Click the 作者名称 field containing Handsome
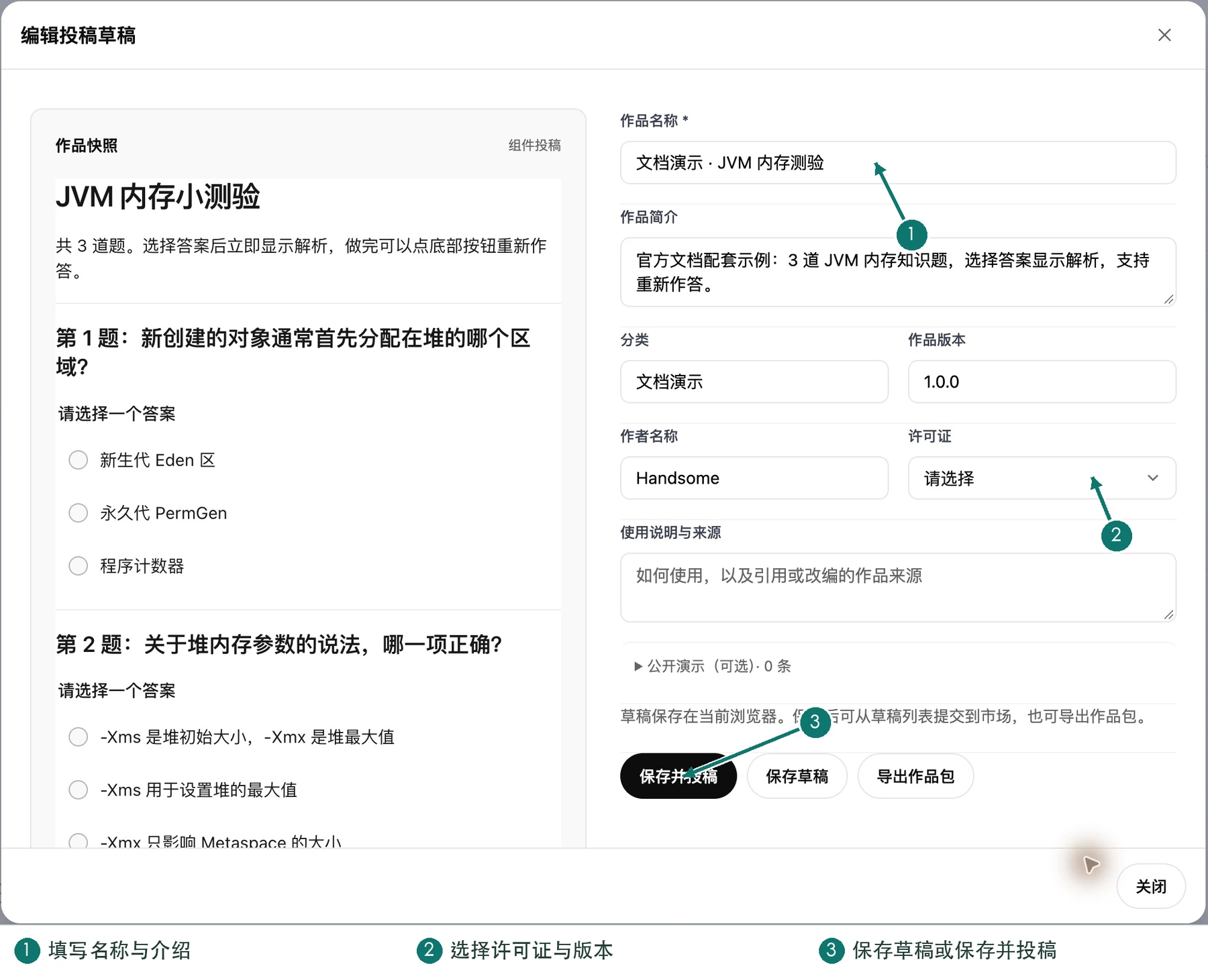 [754, 478]
